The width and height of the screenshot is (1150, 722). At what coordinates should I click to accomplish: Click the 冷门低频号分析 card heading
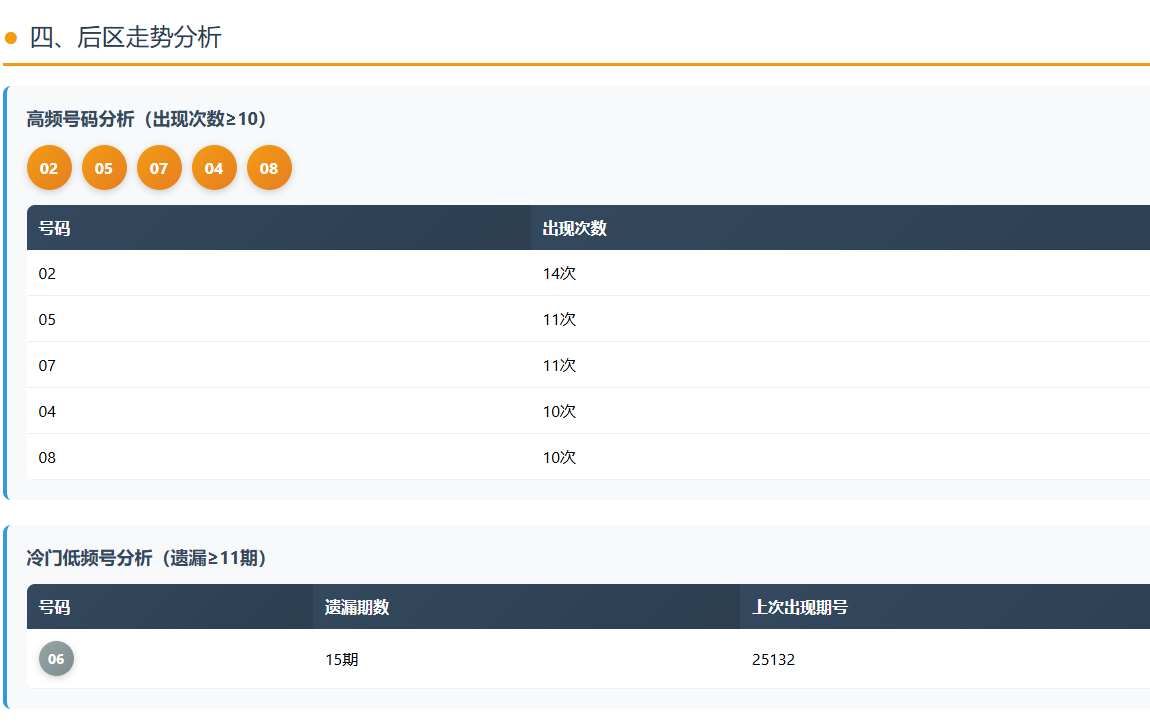(x=147, y=558)
